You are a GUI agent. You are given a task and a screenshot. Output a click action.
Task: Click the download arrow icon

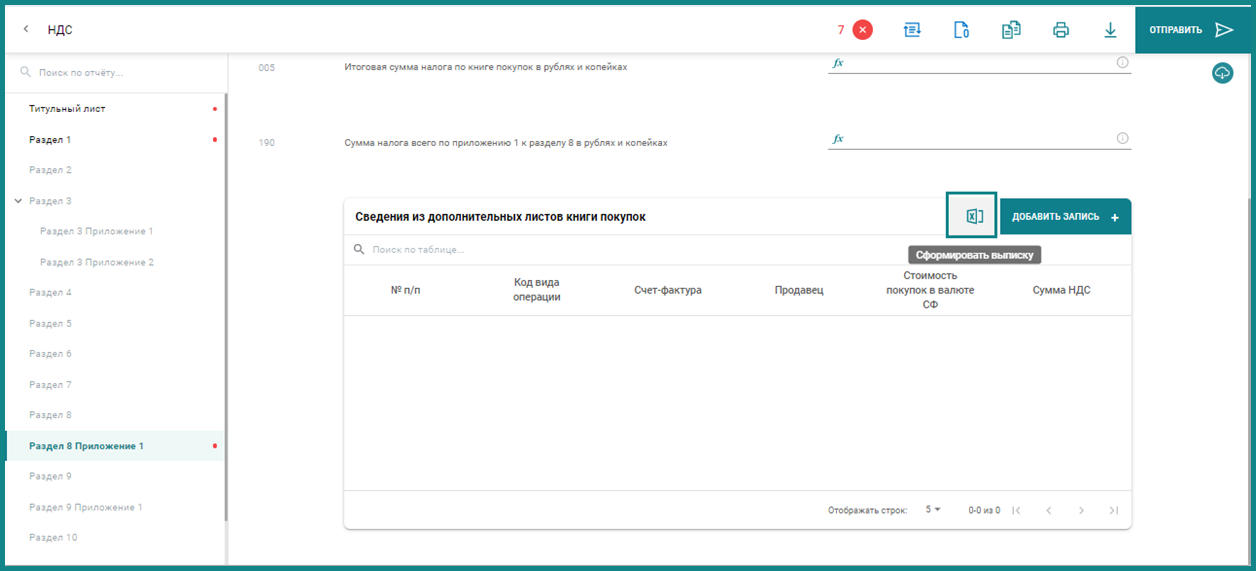1110,30
